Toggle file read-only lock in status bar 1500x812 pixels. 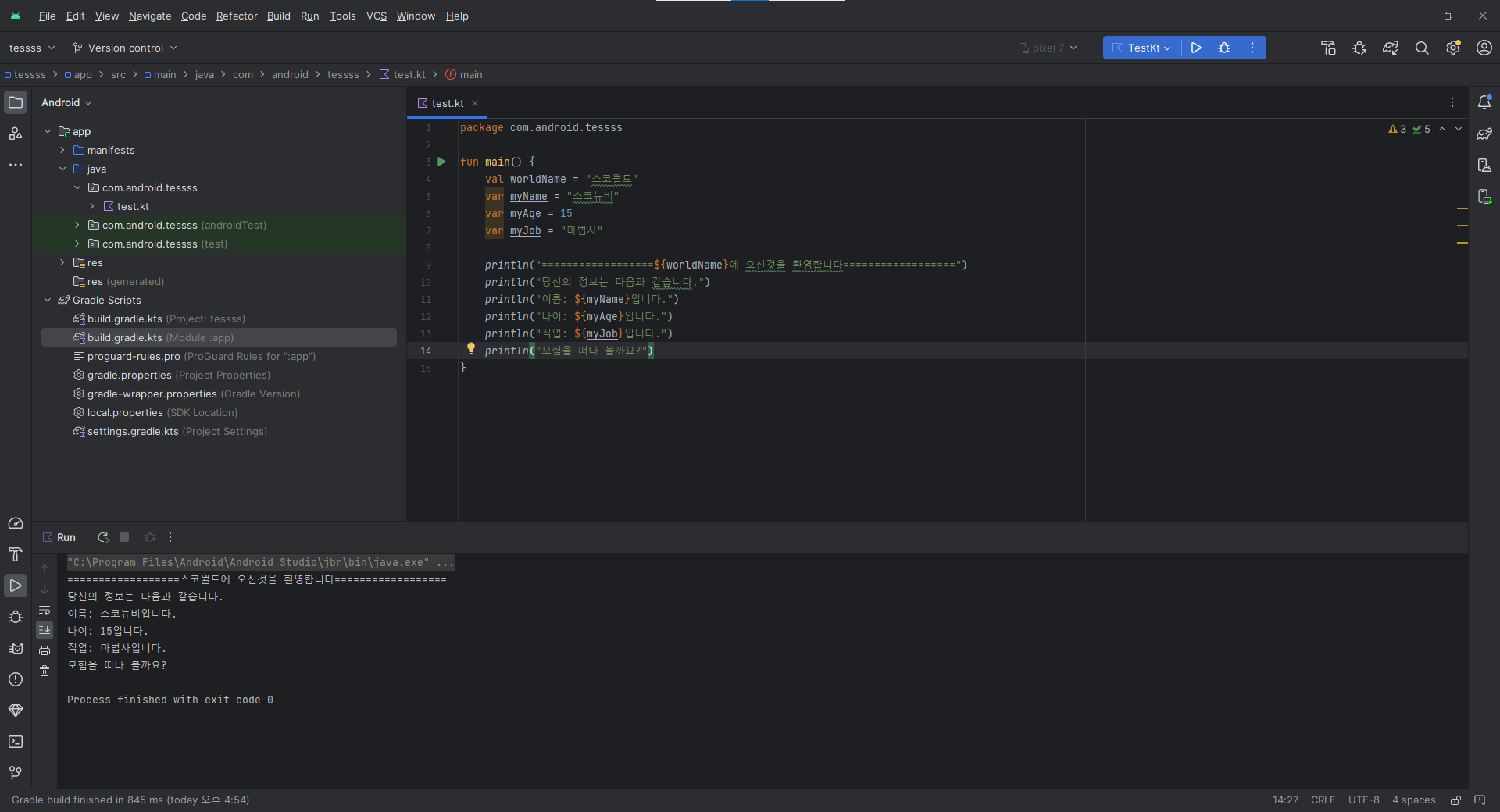click(x=1455, y=800)
